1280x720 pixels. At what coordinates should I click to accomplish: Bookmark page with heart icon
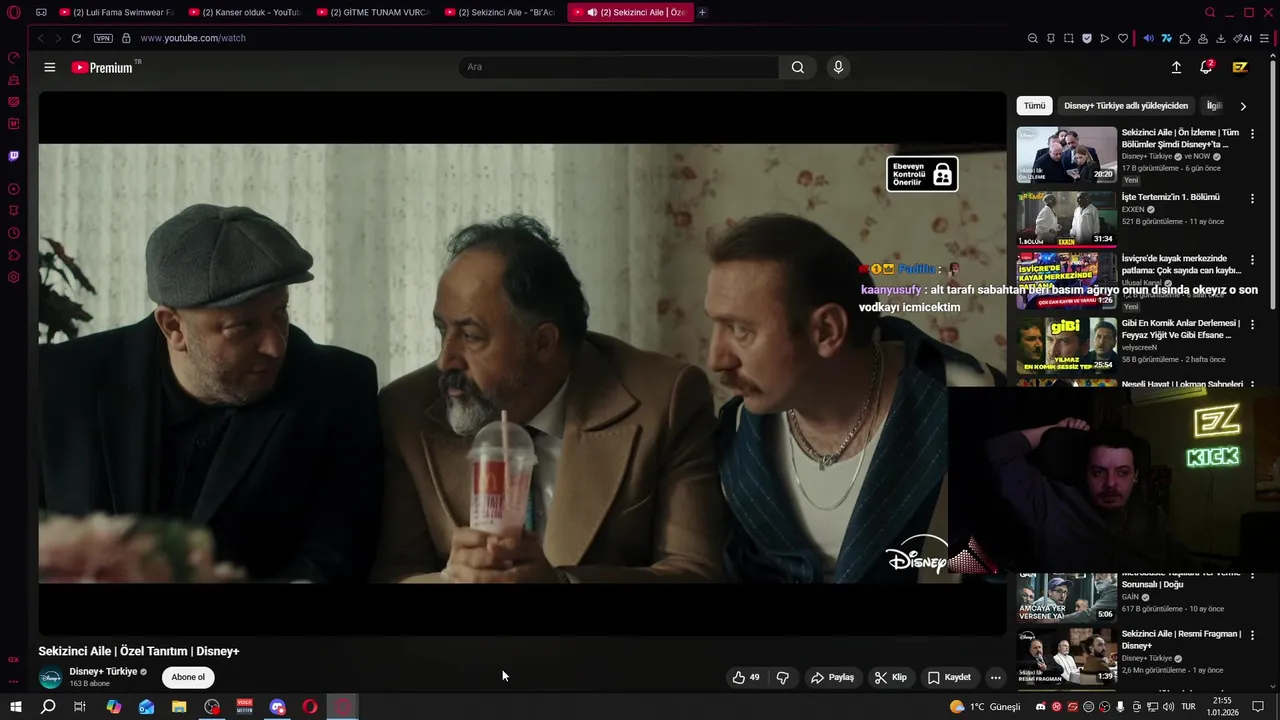[1122, 38]
